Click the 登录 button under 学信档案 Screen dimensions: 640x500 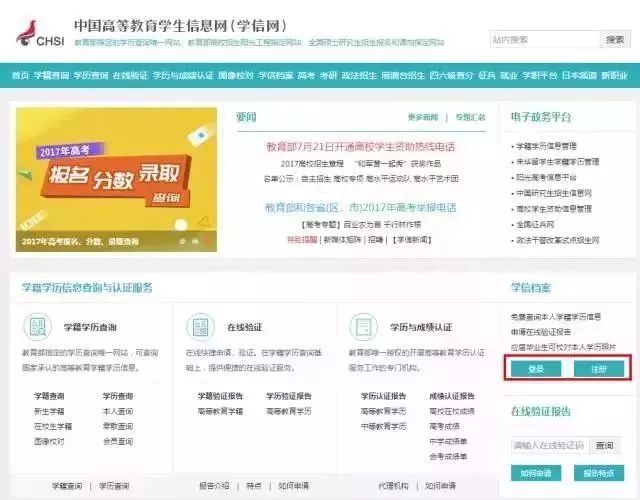click(x=536, y=369)
